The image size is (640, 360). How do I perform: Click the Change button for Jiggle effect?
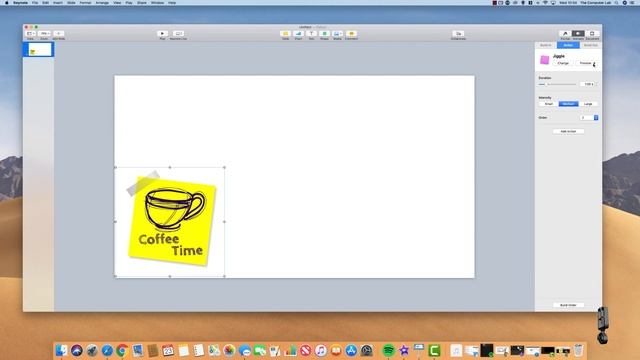563,63
